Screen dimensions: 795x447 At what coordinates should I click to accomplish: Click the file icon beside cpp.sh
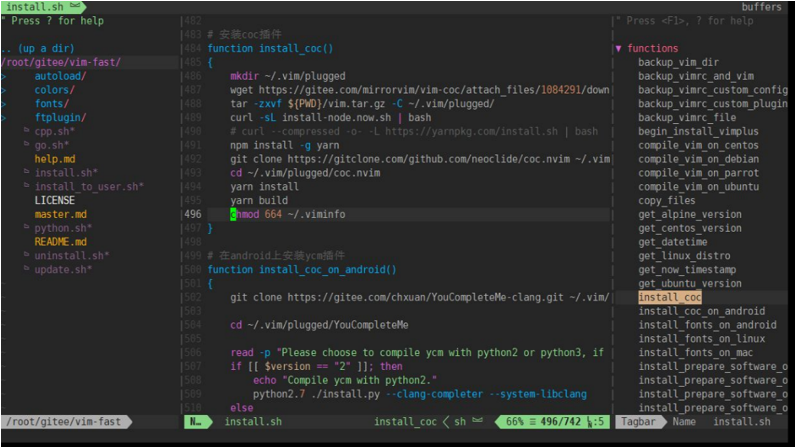click(26, 130)
